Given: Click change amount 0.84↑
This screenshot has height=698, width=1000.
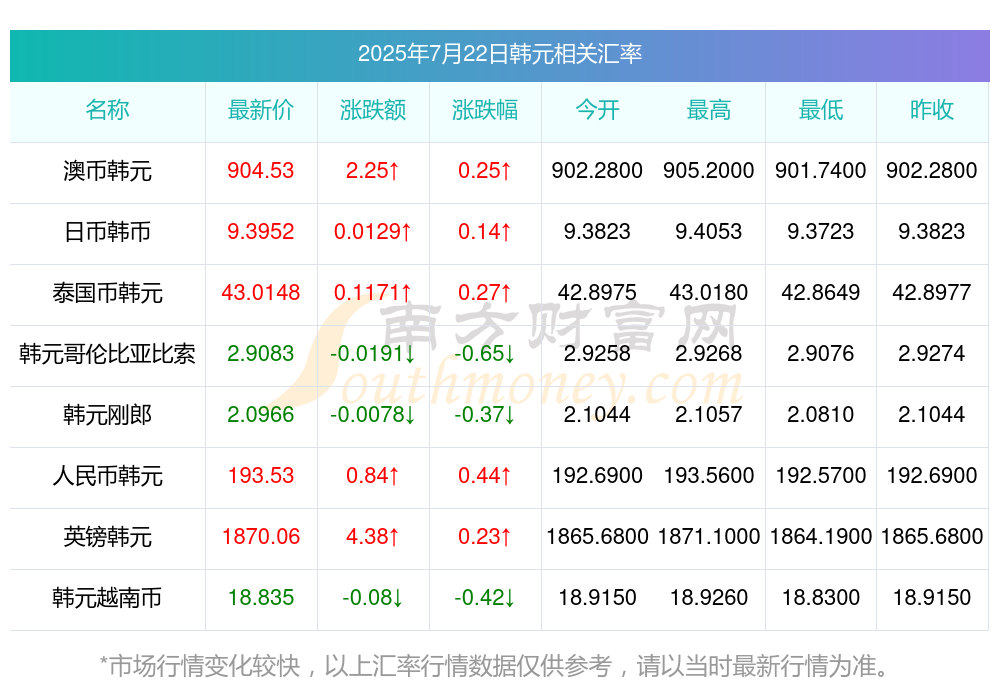Looking at the screenshot, I should [x=372, y=475].
